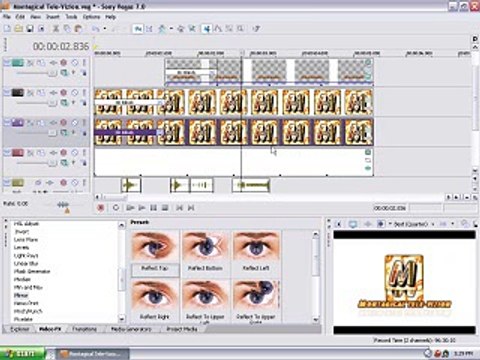This screenshot has height=360, width=480.
Task: Stop playback in the transport bar
Action: 165,208
